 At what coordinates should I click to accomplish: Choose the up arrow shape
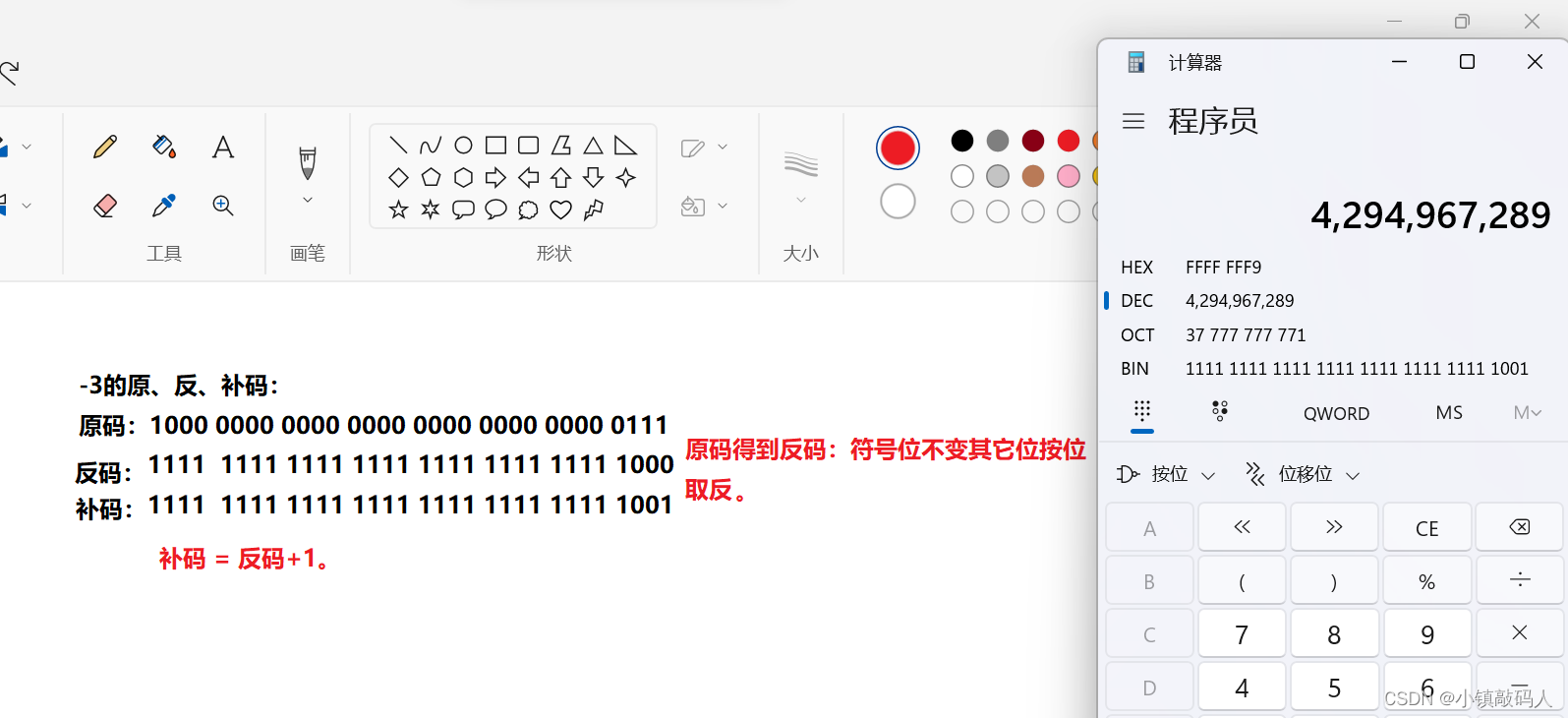click(560, 178)
